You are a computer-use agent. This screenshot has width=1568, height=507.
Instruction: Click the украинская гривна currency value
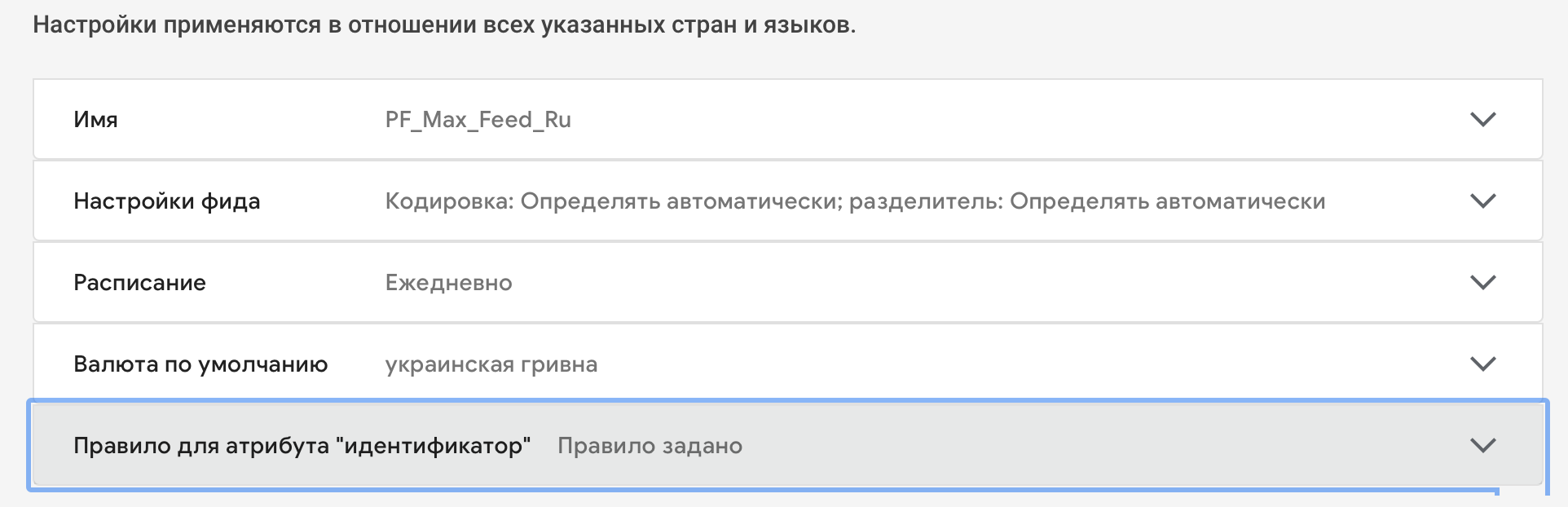pyautogui.click(x=491, y=364)
